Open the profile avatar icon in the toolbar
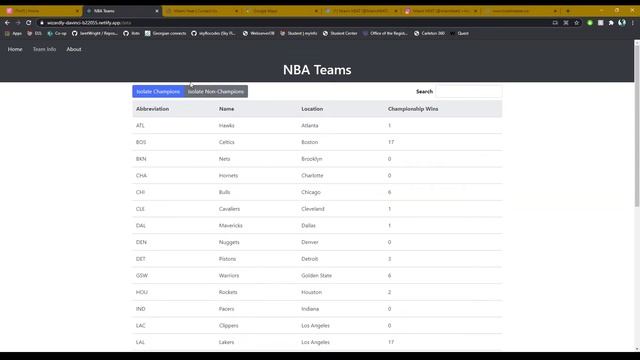 coord(622,23)
